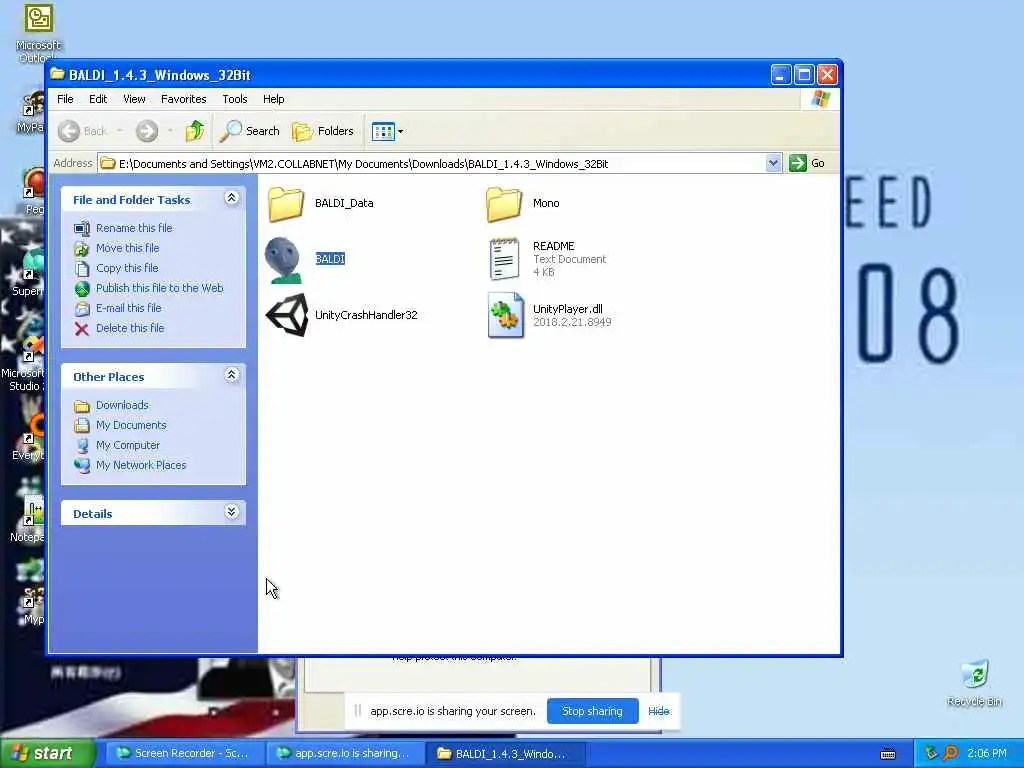Expand the Details panel

[x=231, y=512]
